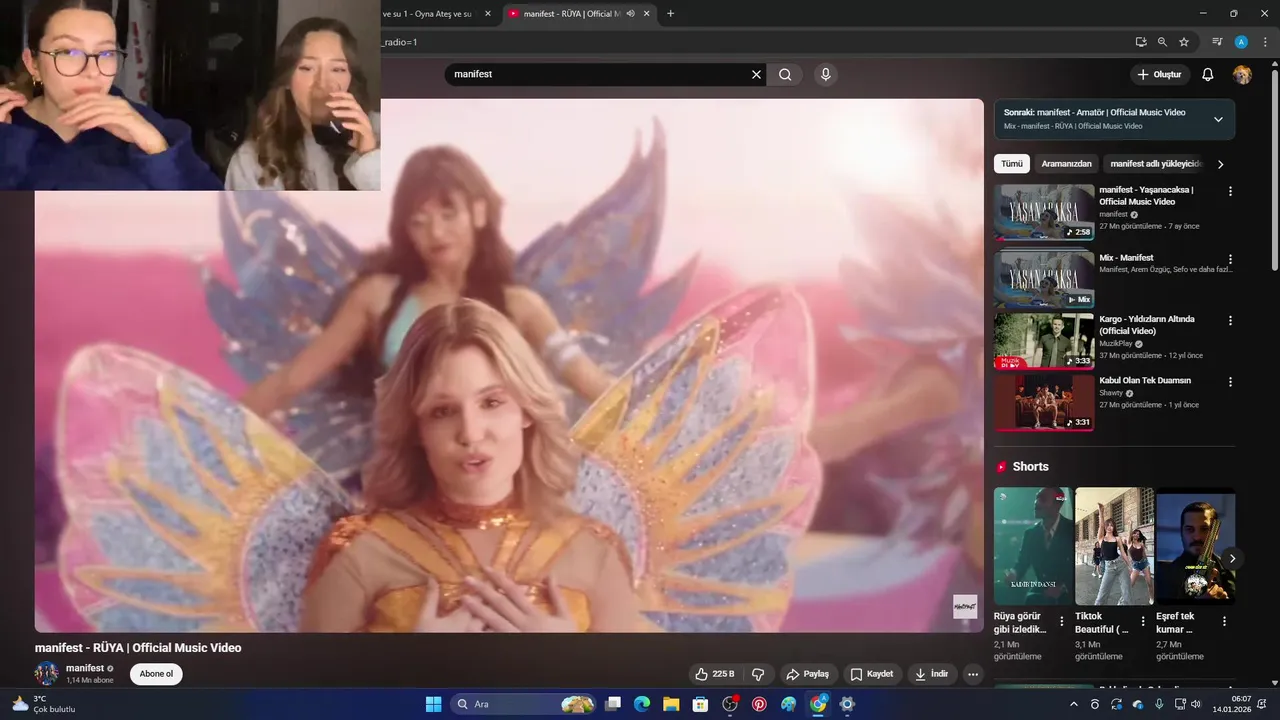Image resolution: width=1280 pixels, height=720 pixels.
Task: Open options for Yaşanacaksa video
Action: coord(1230,191)
